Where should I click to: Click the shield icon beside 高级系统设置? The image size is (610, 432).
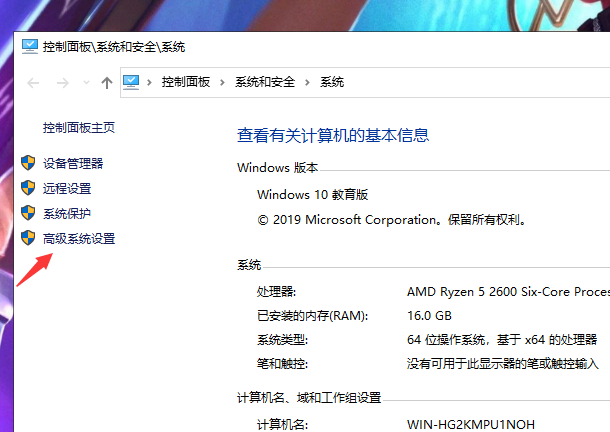coord(28,238)
